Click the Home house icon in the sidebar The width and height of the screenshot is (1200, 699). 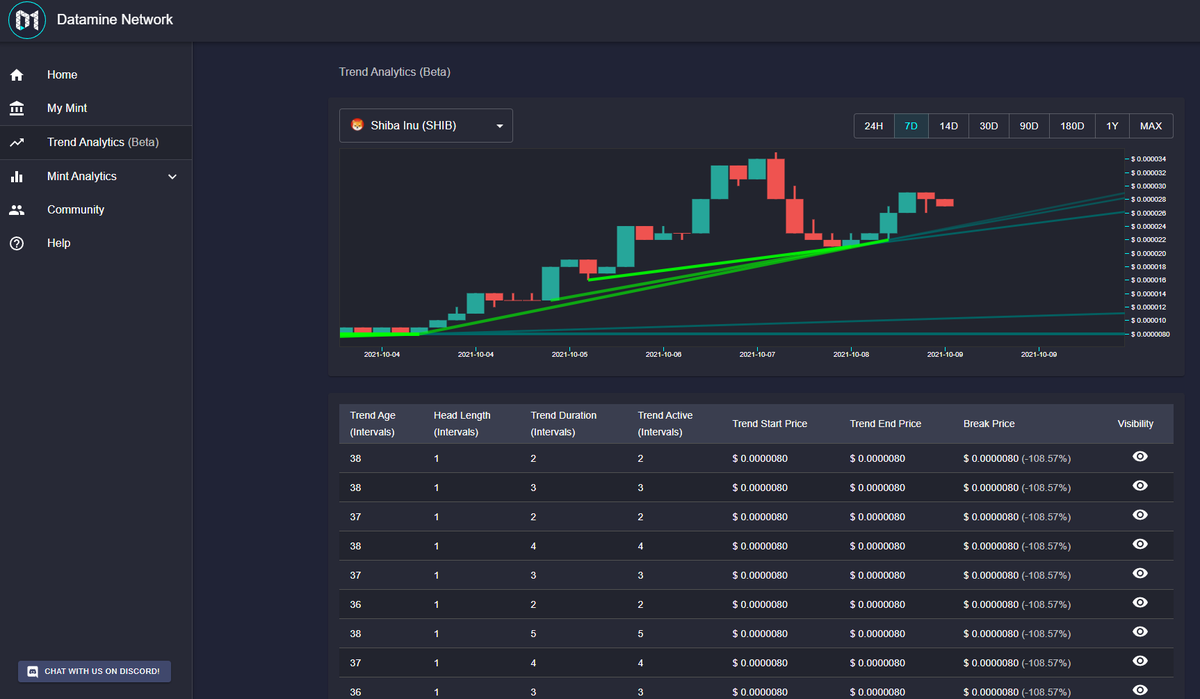(x=16, y=75)
